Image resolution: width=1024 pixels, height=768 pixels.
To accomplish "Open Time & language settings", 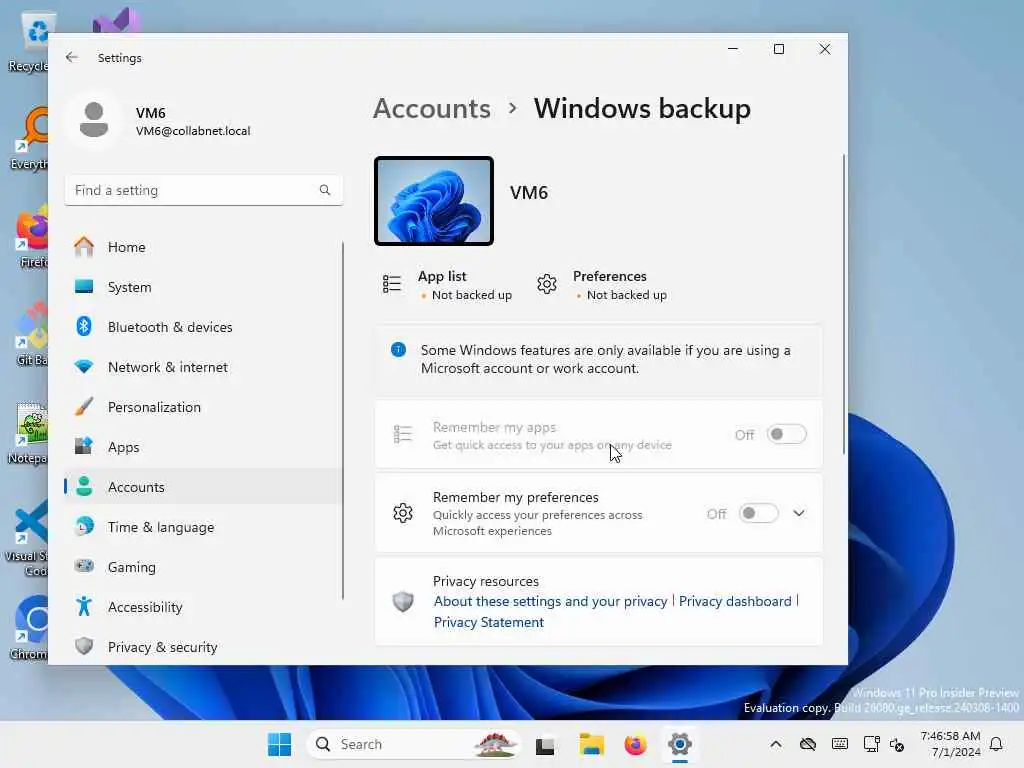I will click(x=204, y=526).
